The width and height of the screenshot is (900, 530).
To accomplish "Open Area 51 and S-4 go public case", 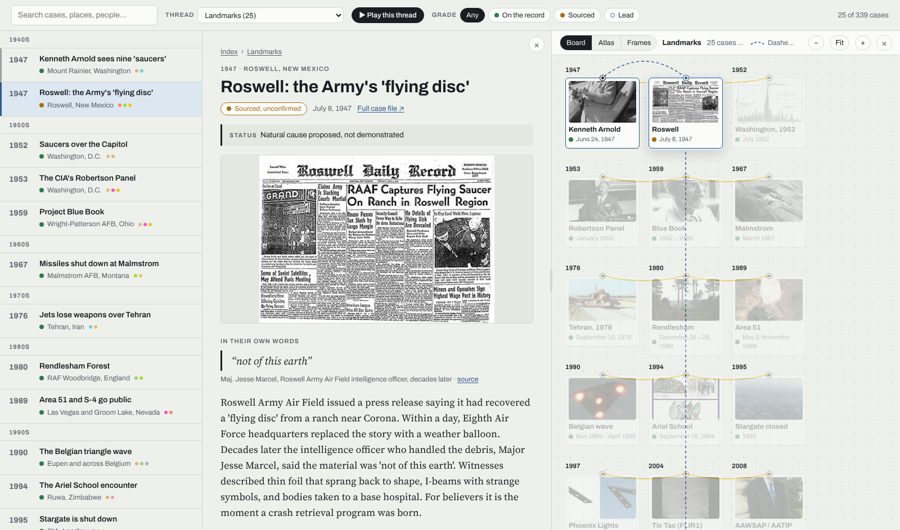I will pyautogui.click(x=101, y=405).
